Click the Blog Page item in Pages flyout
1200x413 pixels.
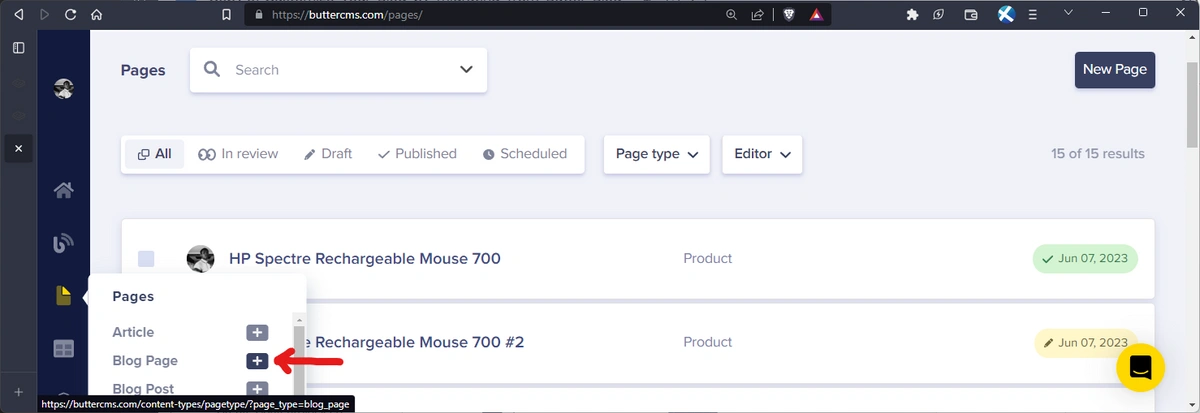pyautogui.click(x=145, y=360)
